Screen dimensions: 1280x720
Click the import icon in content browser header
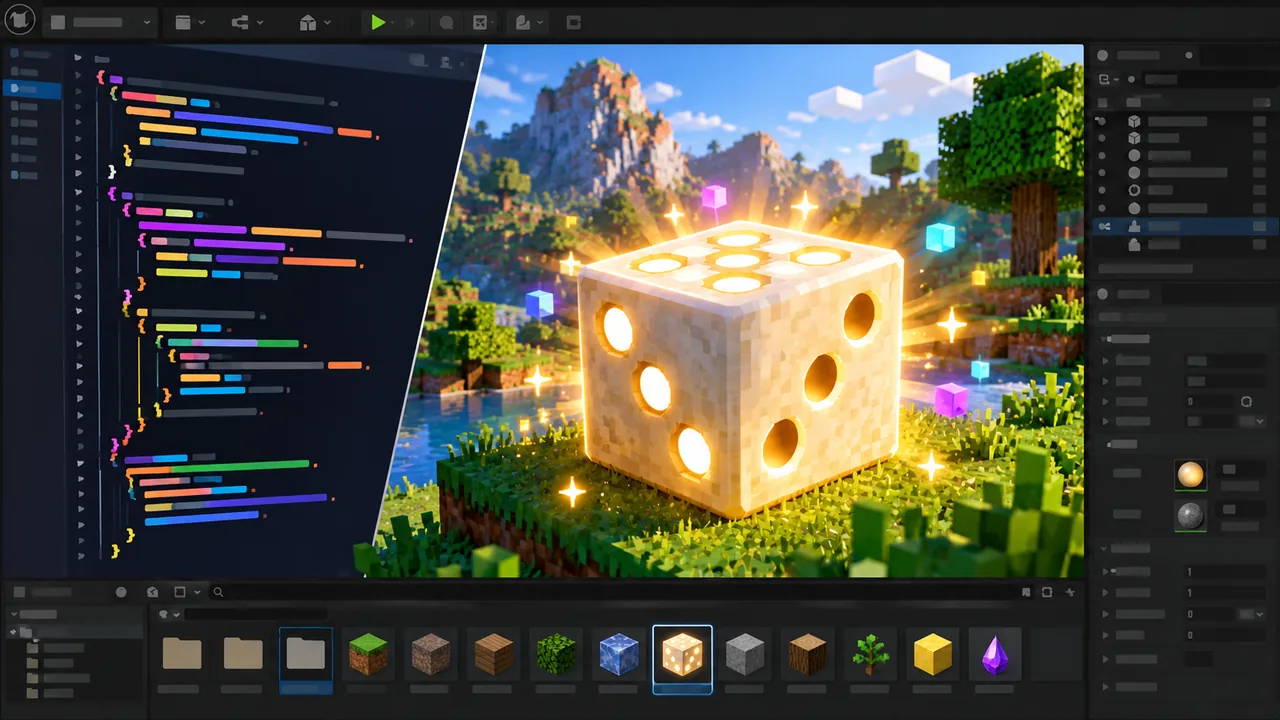click(x=152, y=592)
